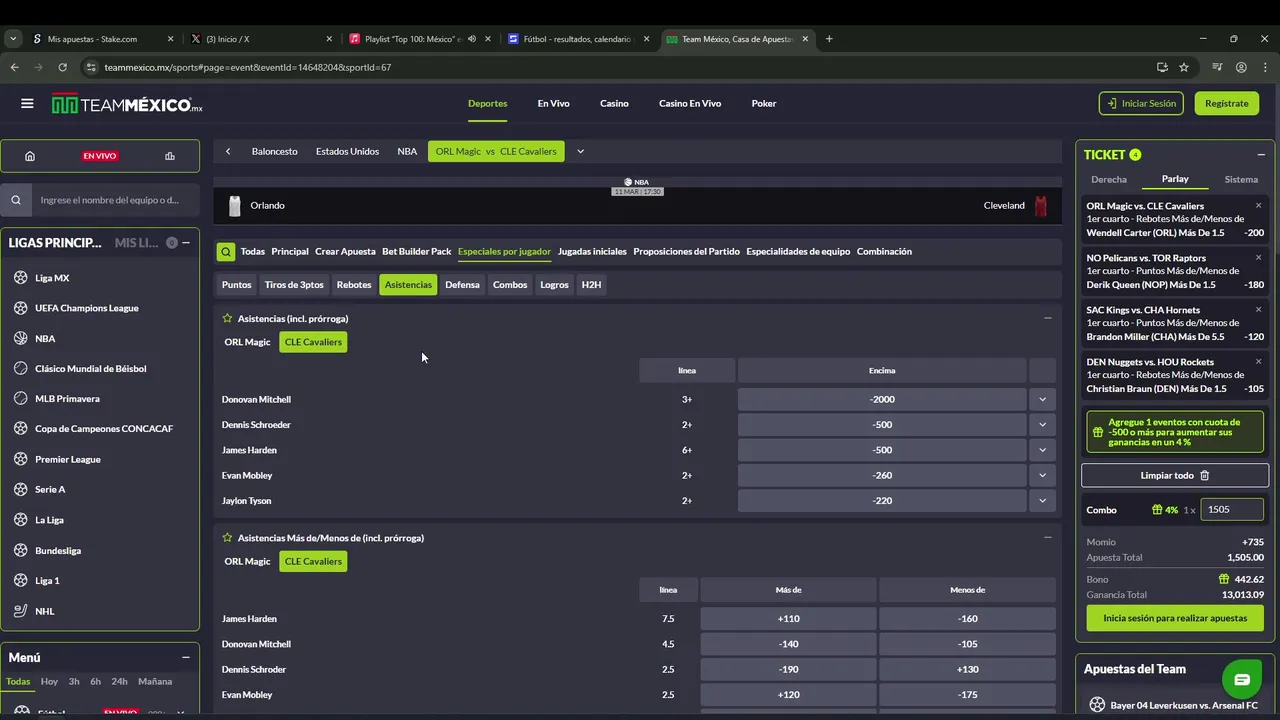The width and height of the screenshot is (1280, 720).
Task: Switch to the Rebotes player stats tab
Action: click(x=354, y=285)
